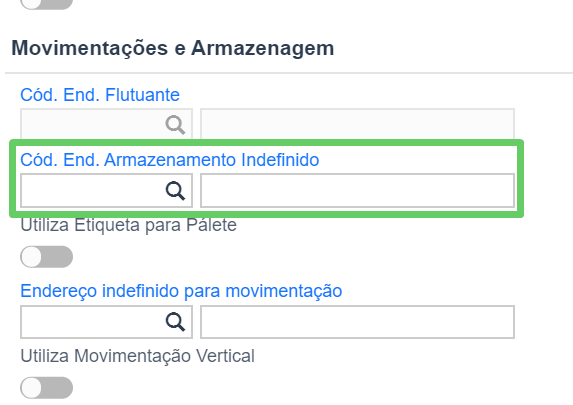Screen dimensions: 573x405
Task: Open the Cód. End. Flutuante link label
Action: point(100,95)
